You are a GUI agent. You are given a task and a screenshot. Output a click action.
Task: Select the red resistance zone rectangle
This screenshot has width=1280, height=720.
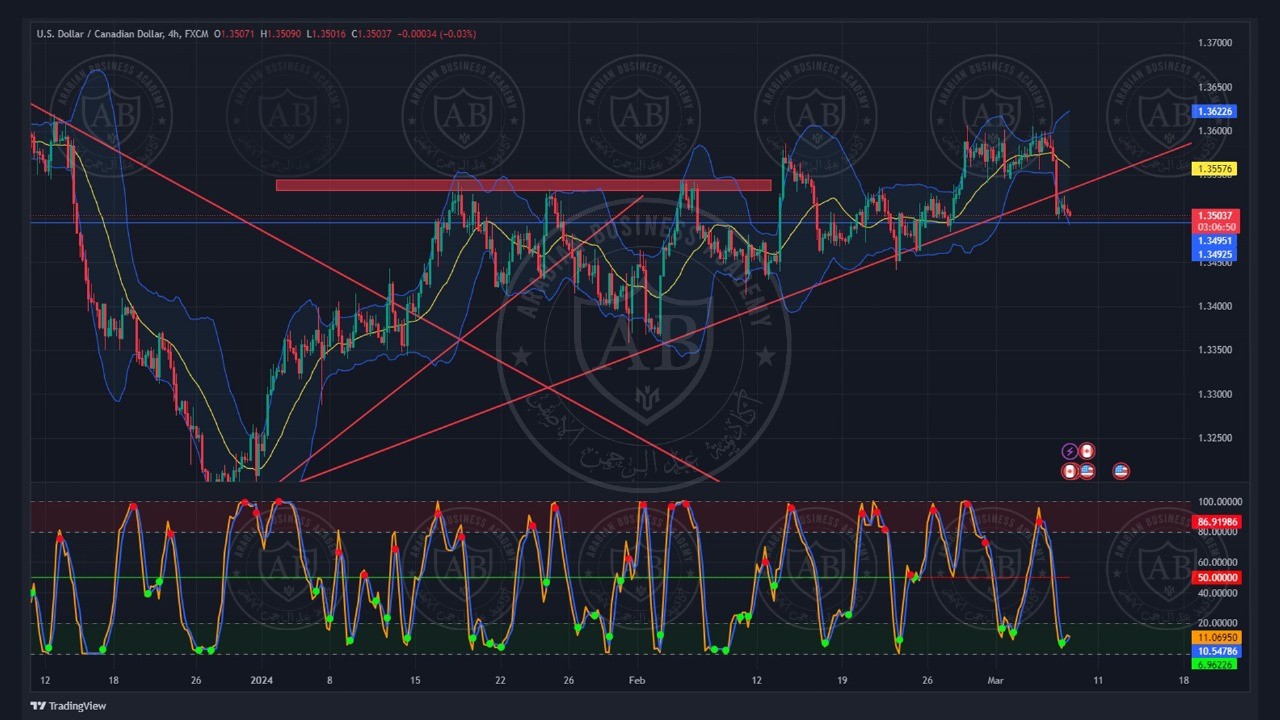click(x=523, y=185)
